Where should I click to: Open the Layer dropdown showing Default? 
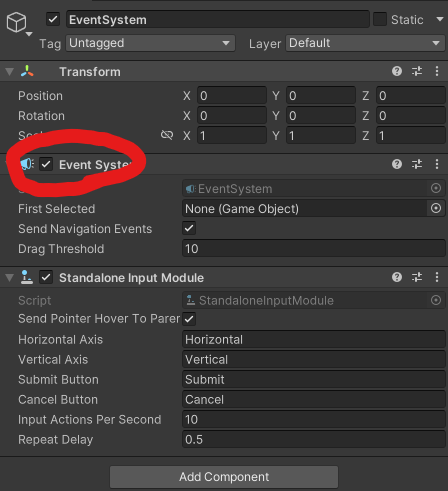365,43
